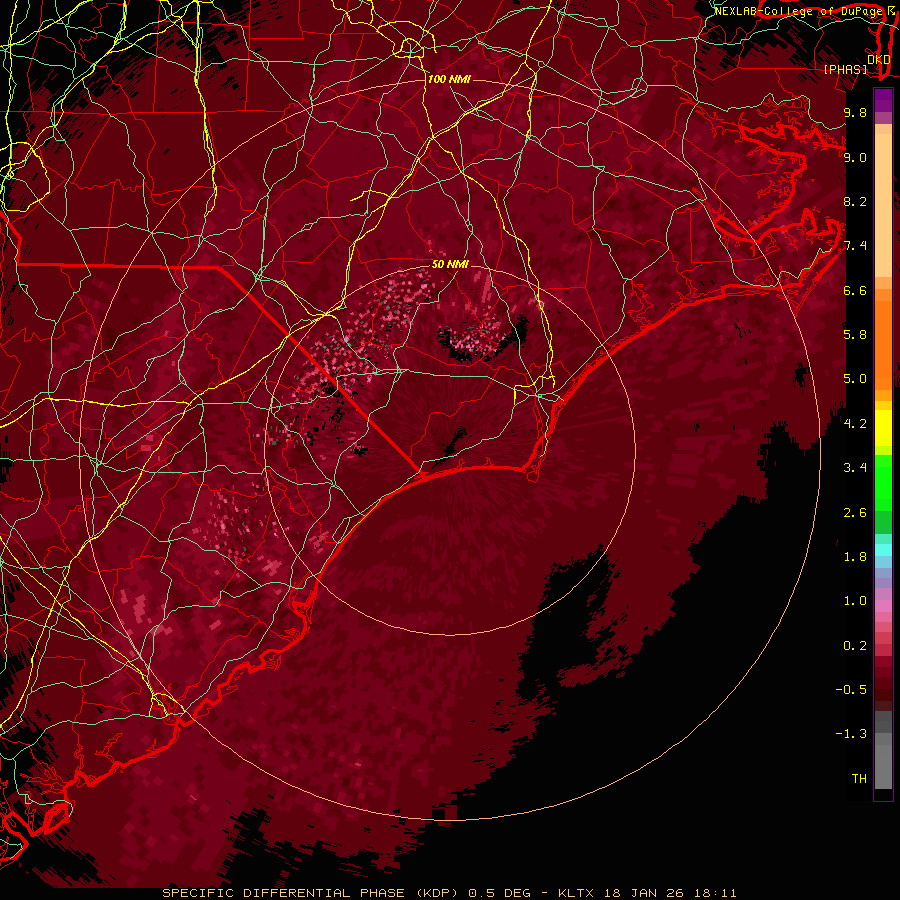
Task: Click the -1.3 scale value
Action: tap(851, 734)
